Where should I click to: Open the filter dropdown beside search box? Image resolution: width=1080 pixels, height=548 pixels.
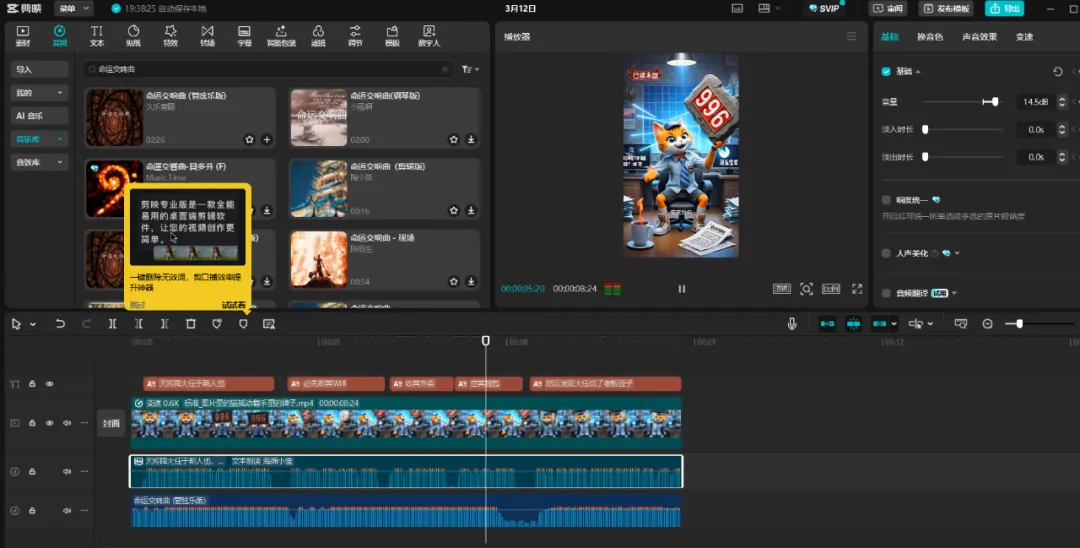coord(471,70)
